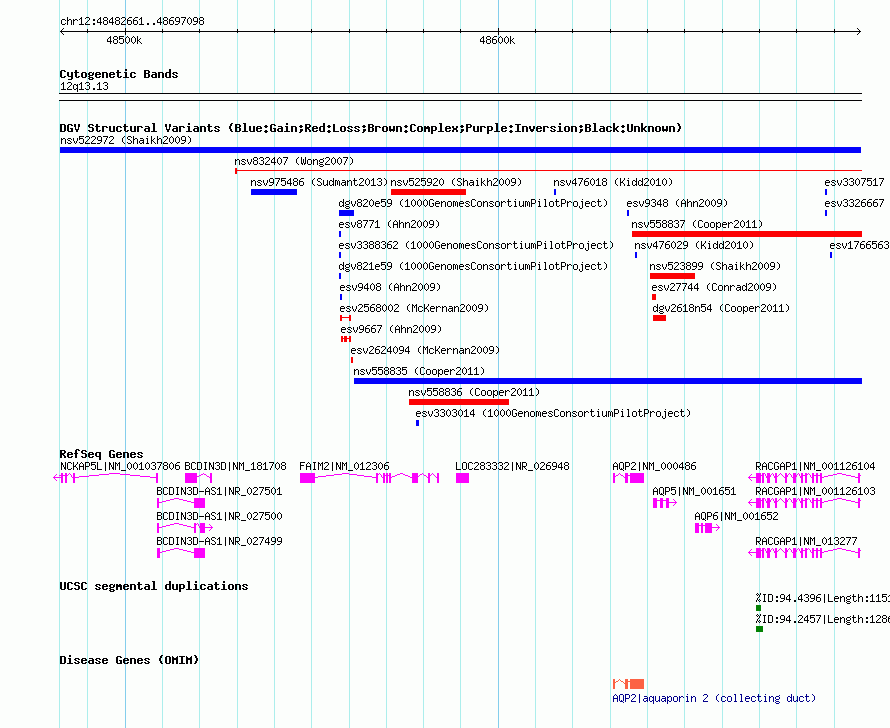Click the LOC283332 NR_026948 gene block
Viewport: 890px width, 728px height.
[463, 478]
